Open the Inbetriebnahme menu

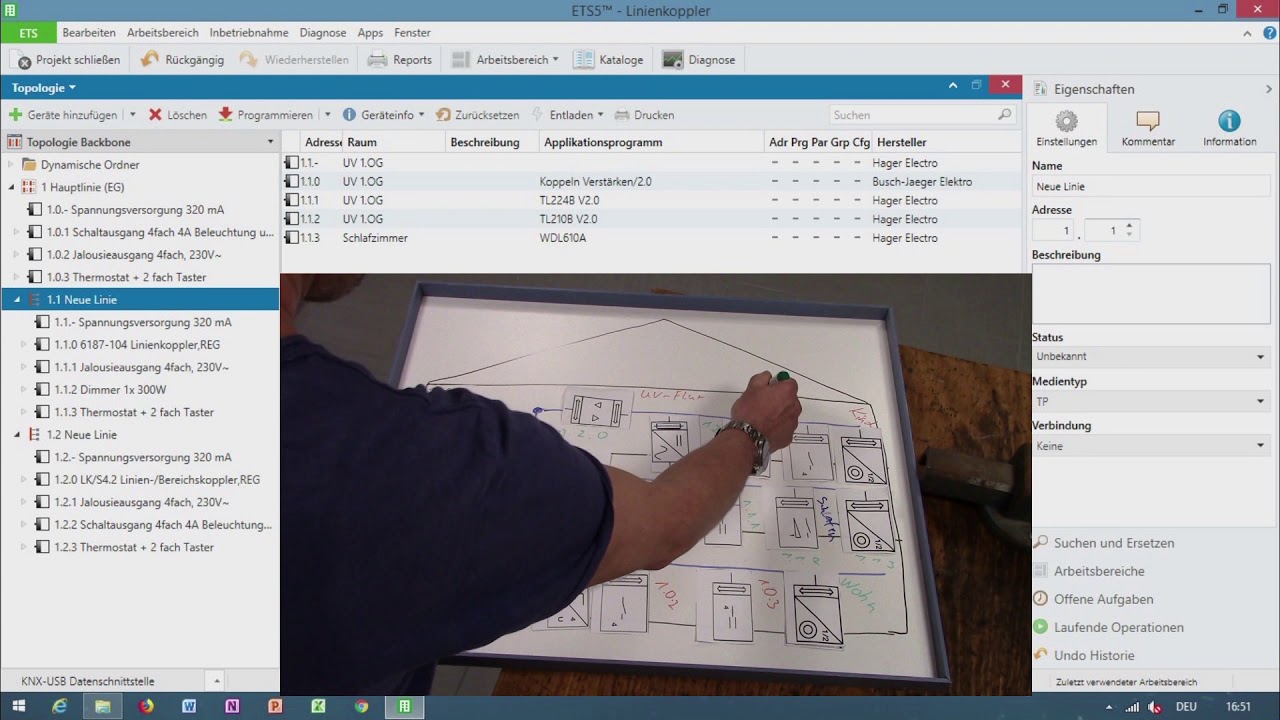249,33
